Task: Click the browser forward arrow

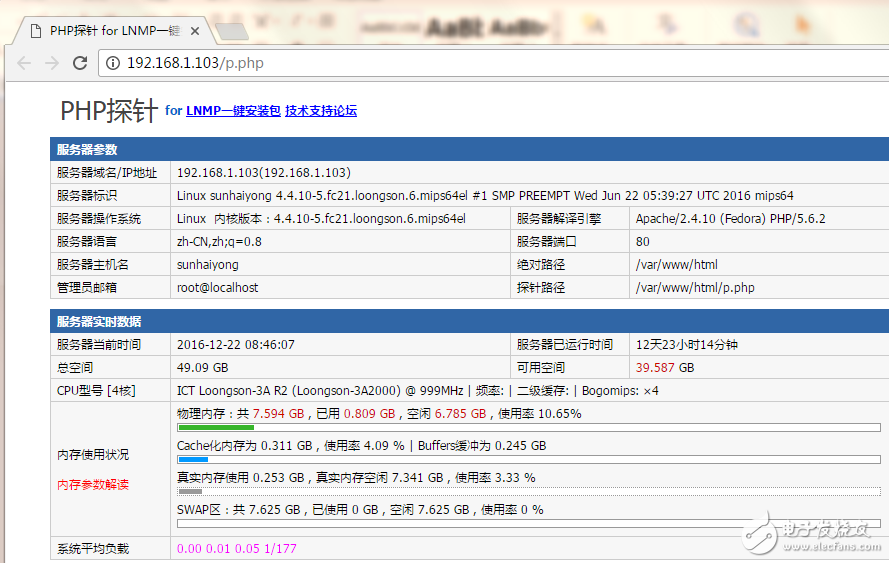Action: click(x=52, y=63)
